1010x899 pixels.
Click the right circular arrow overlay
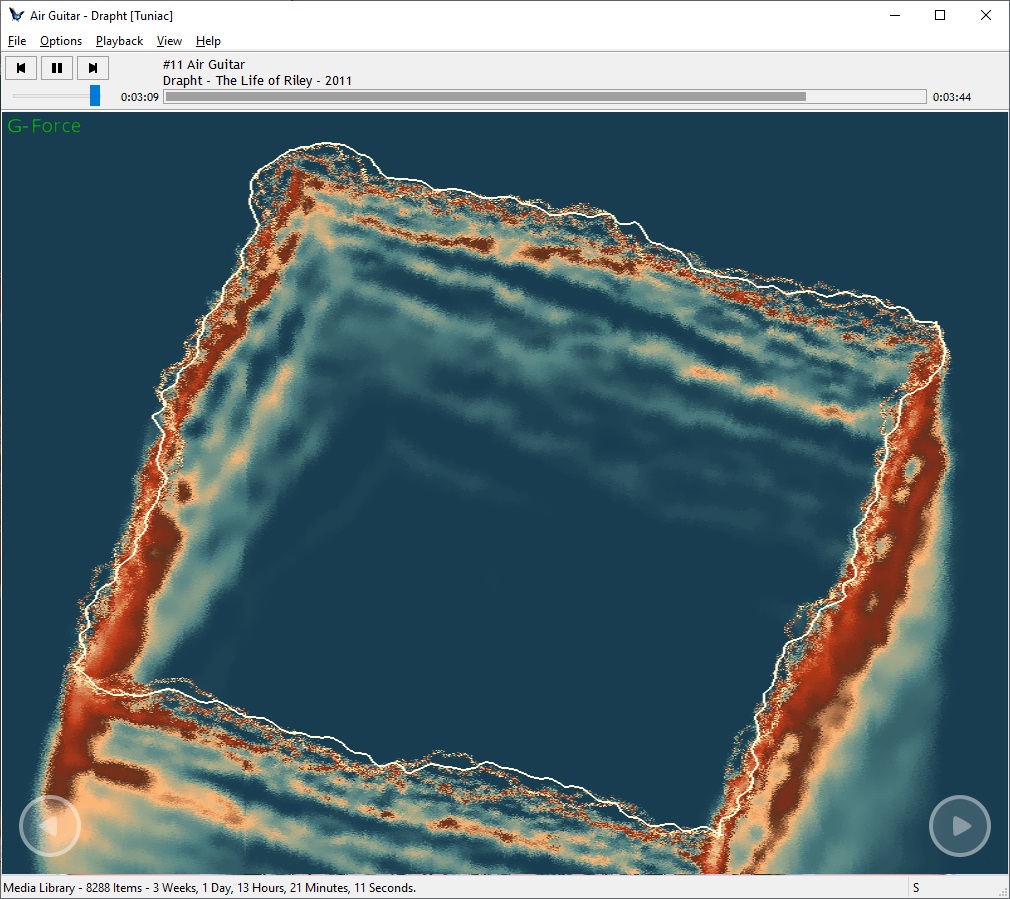click(x=959, y=826)
